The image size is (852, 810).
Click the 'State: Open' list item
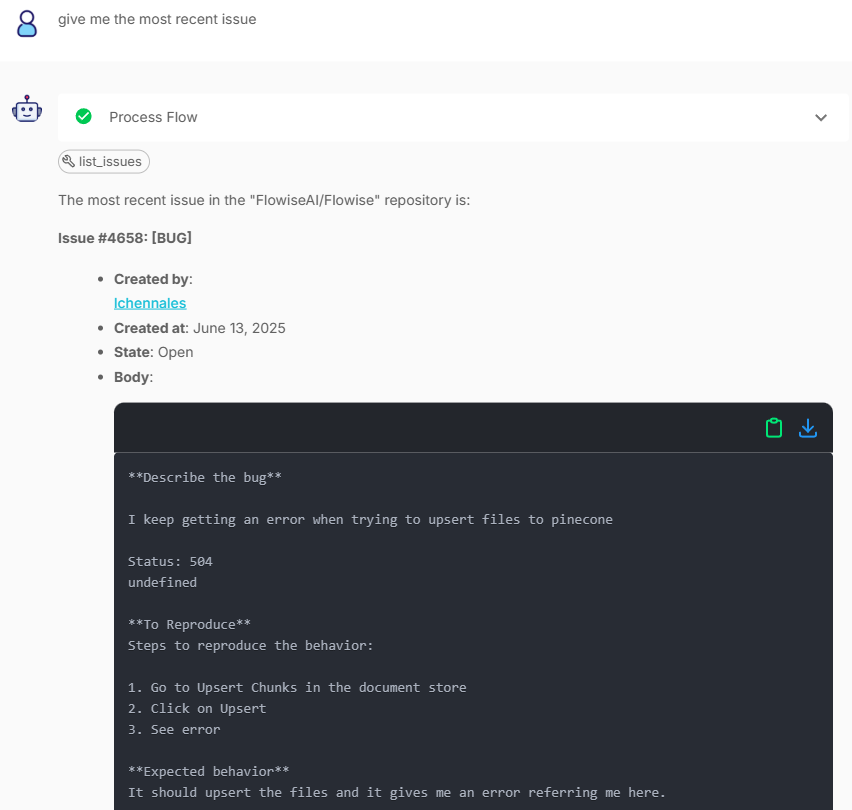[154, 352]
